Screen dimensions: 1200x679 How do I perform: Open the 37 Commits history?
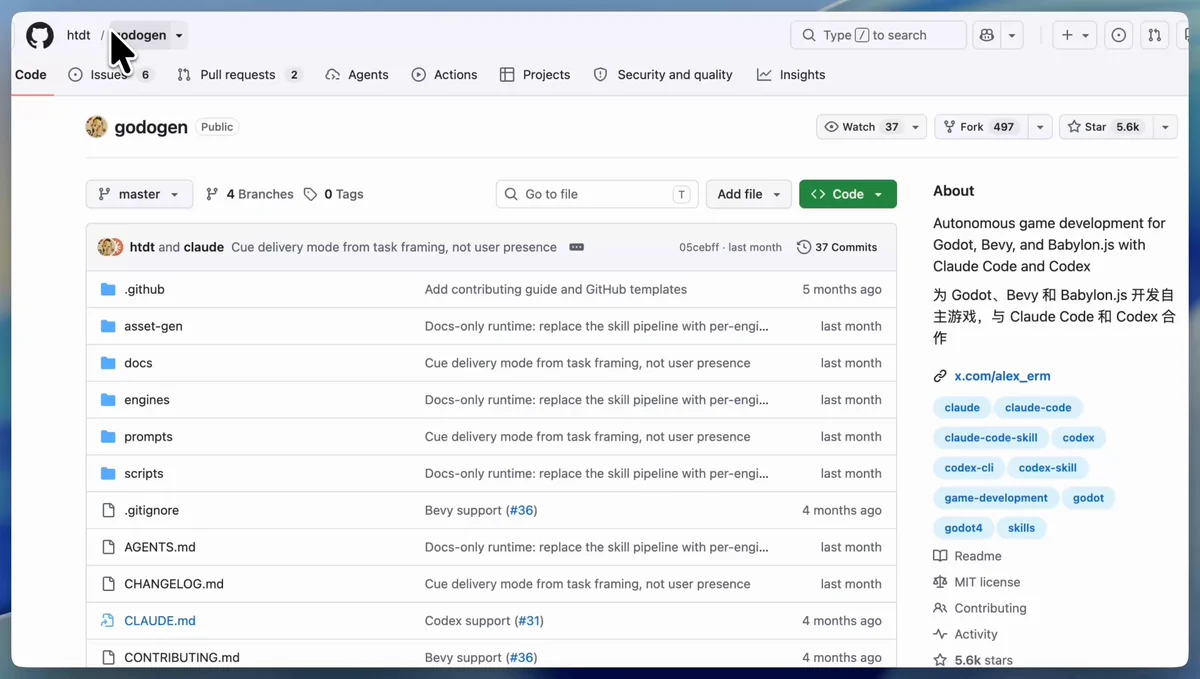tap(837, 247)
